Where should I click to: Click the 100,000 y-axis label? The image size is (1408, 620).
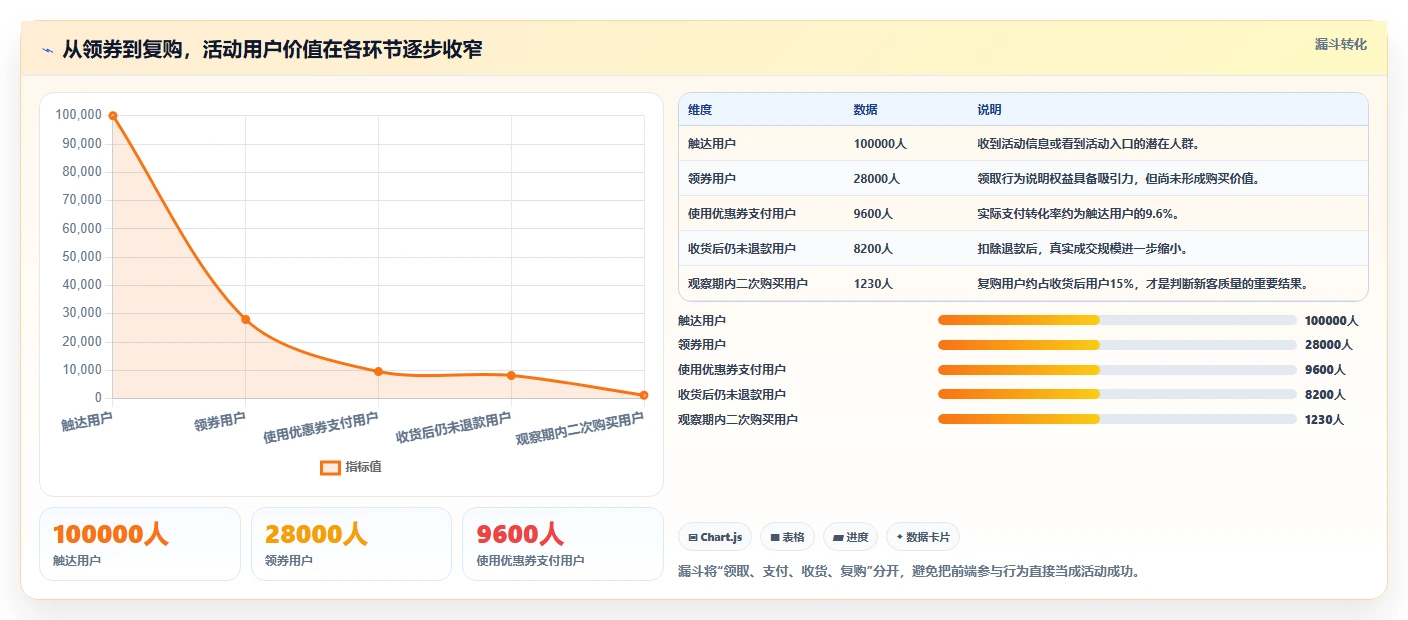[79, 115]
